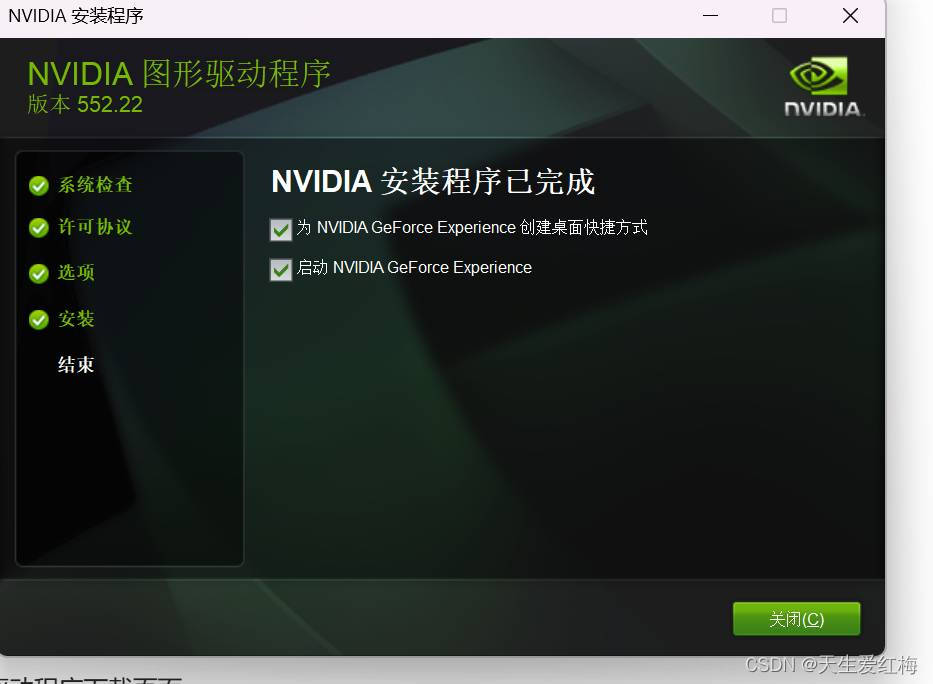
Task: Click the 版本 552.22 version text
Action: point(85,105)
